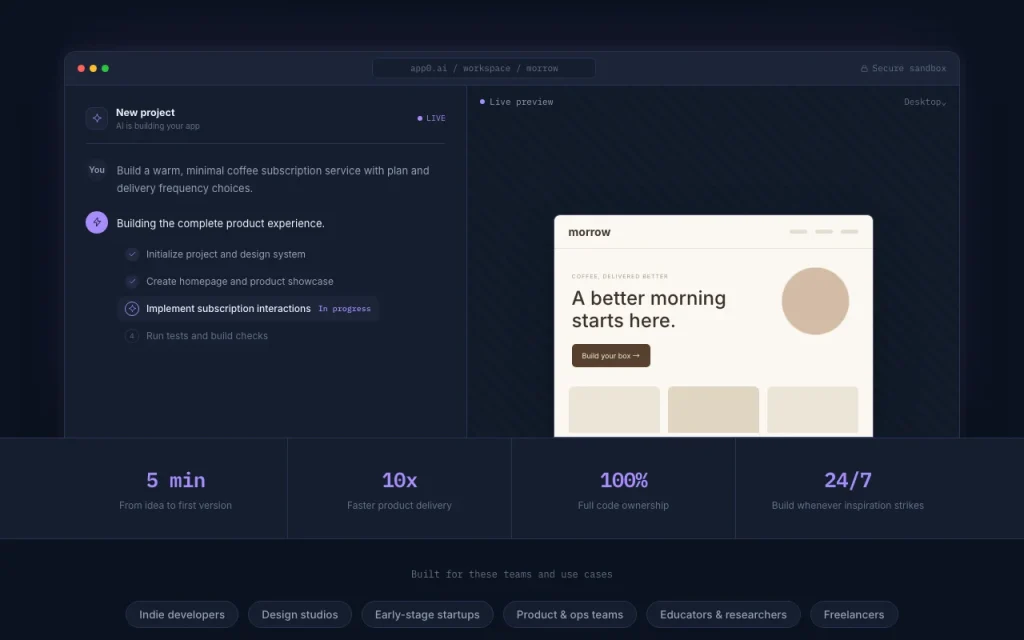Click Full code ownership caption

click(623, 505)
